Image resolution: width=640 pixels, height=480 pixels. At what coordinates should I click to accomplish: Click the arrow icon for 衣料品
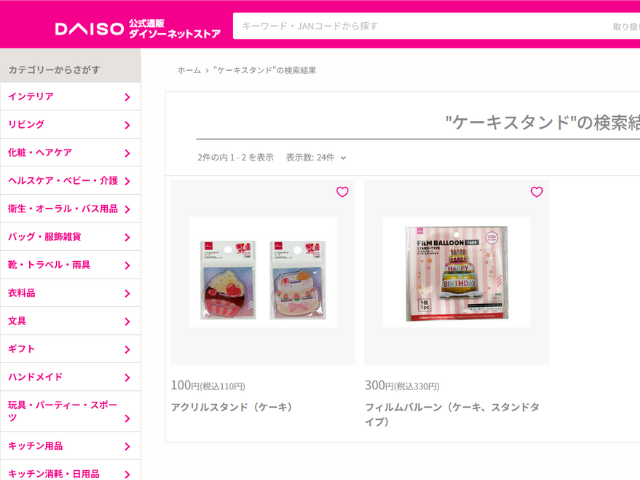[x=127, y=293]
